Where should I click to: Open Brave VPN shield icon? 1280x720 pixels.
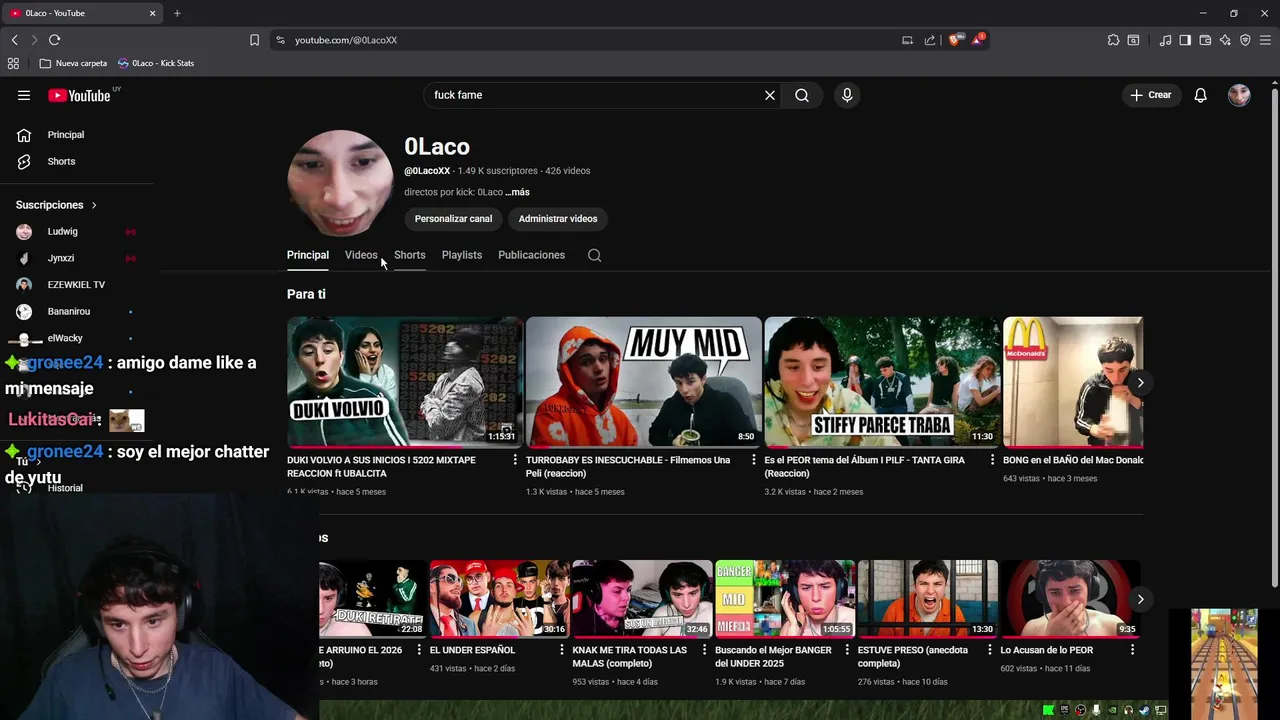1245,40
